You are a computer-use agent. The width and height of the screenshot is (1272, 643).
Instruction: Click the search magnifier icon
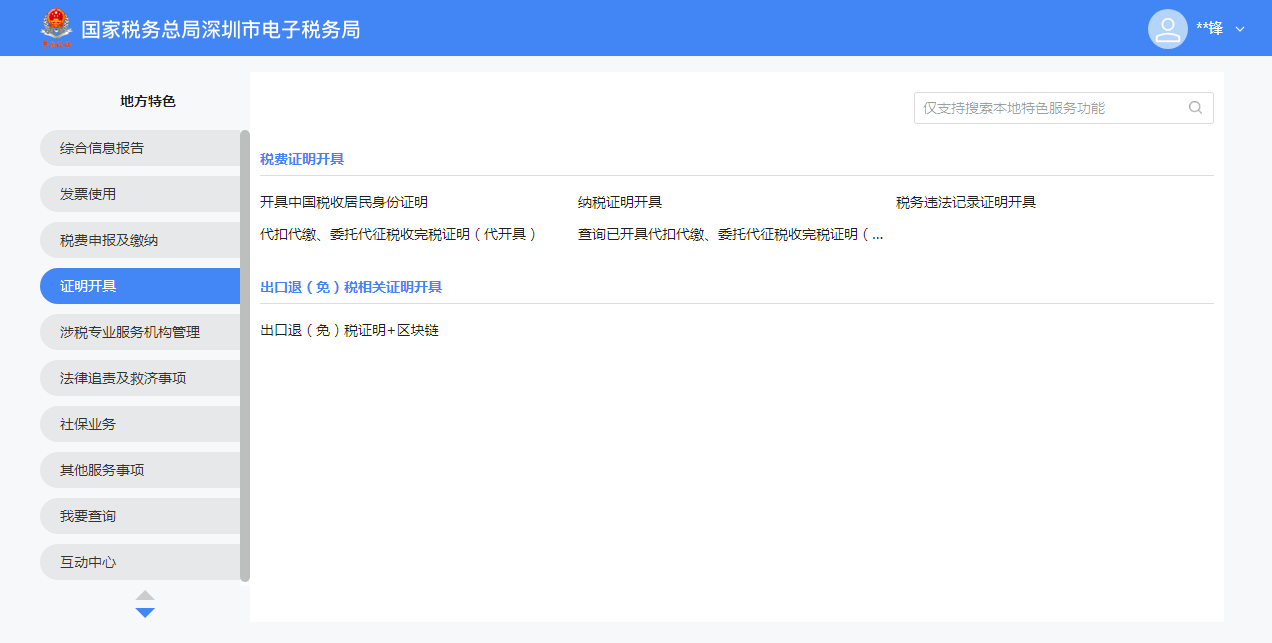(x=1195, y=108)
